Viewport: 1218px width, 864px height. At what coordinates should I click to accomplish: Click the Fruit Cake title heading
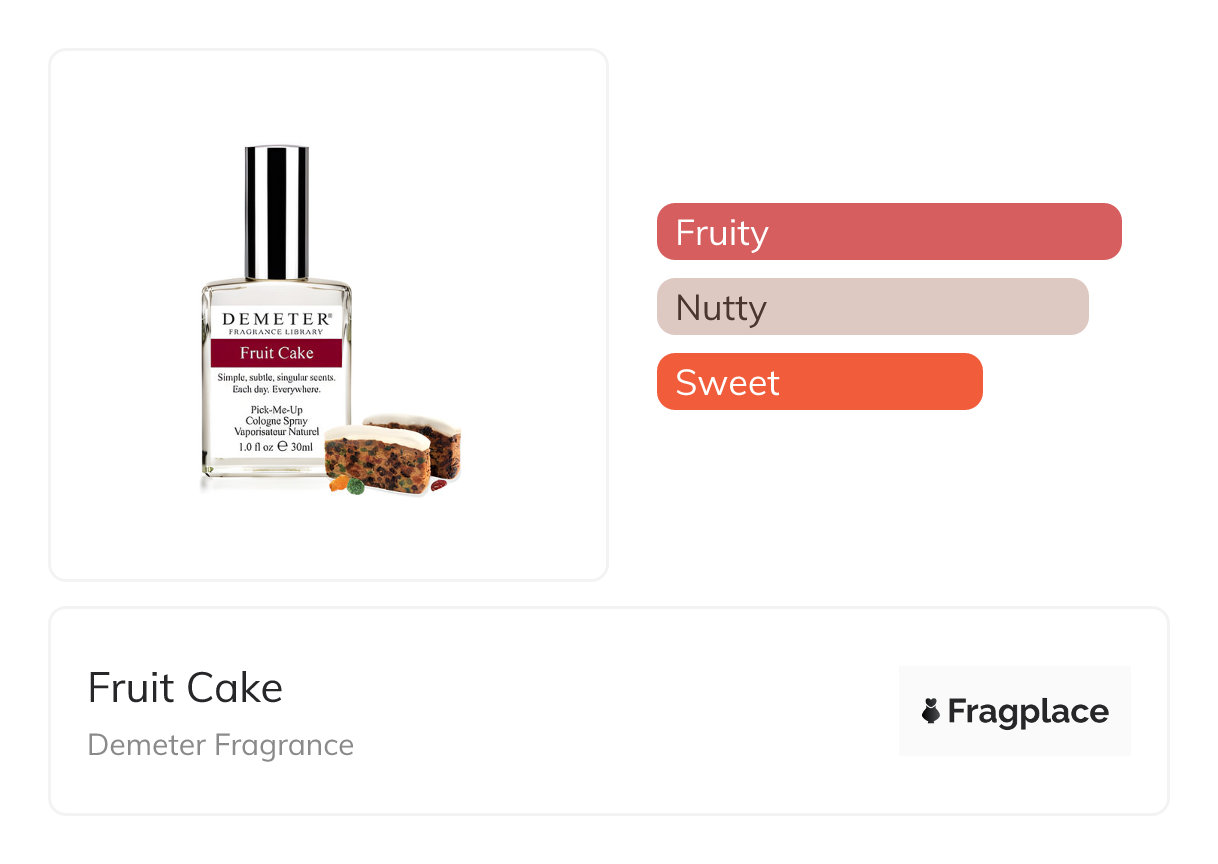tap(185, 688)
